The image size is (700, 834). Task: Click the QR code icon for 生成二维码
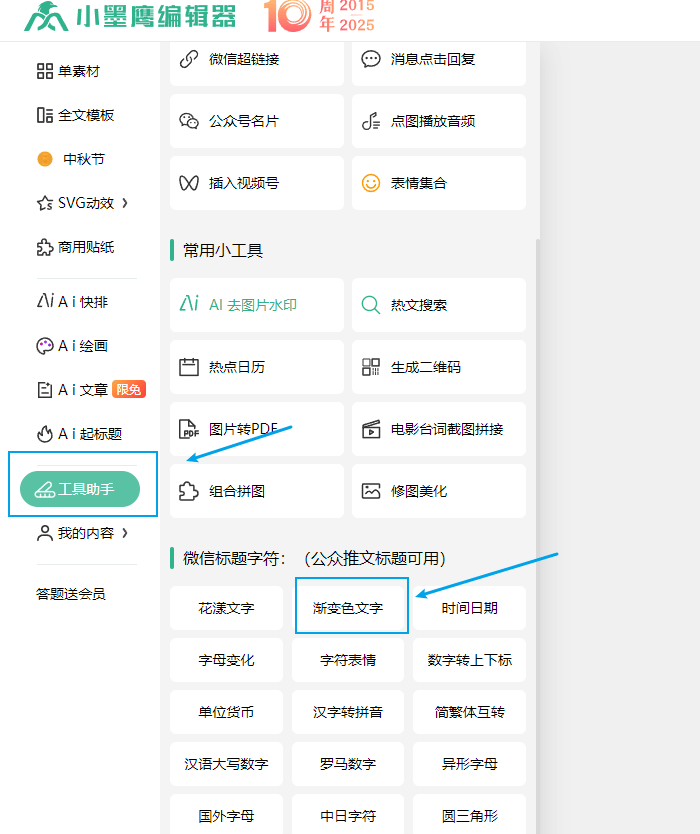(371, 367)
